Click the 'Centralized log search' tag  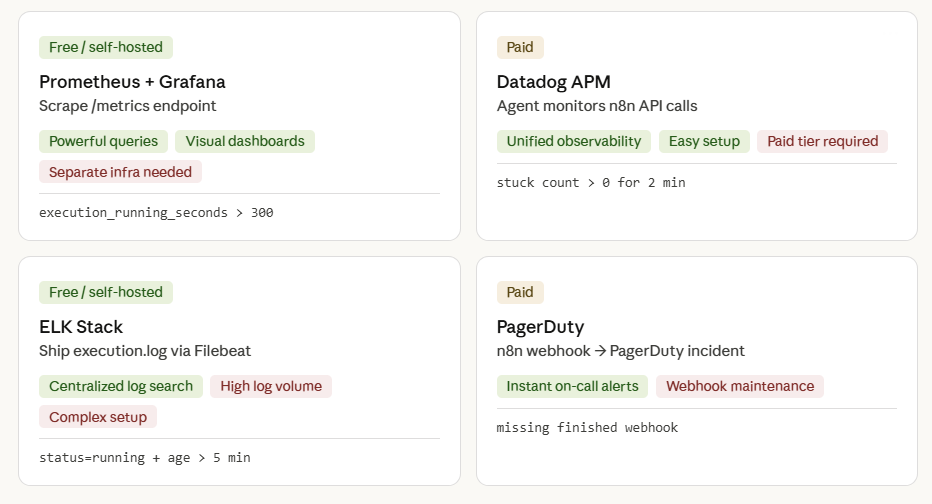121,386
